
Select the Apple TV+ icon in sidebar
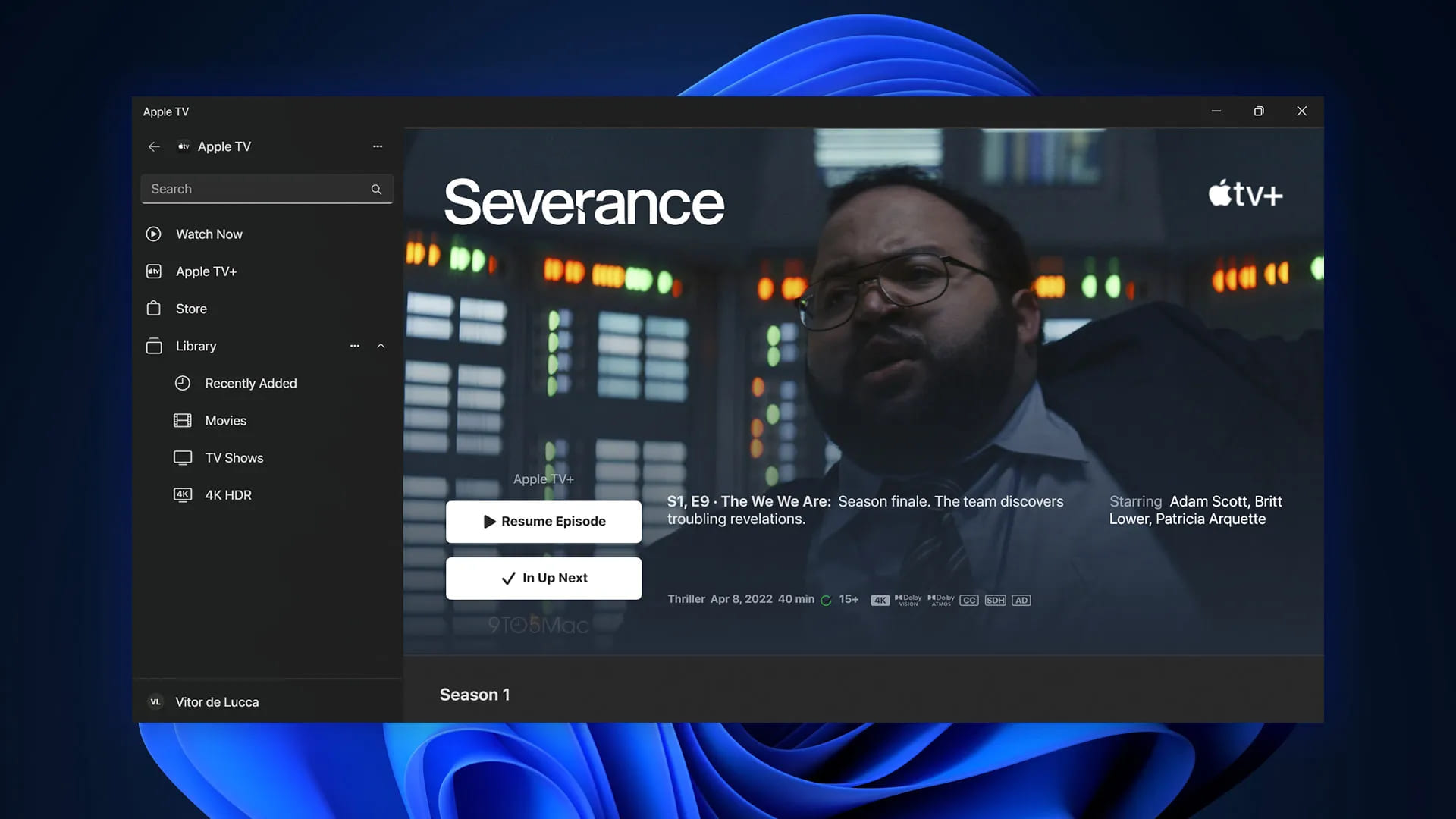click(153, 271)
